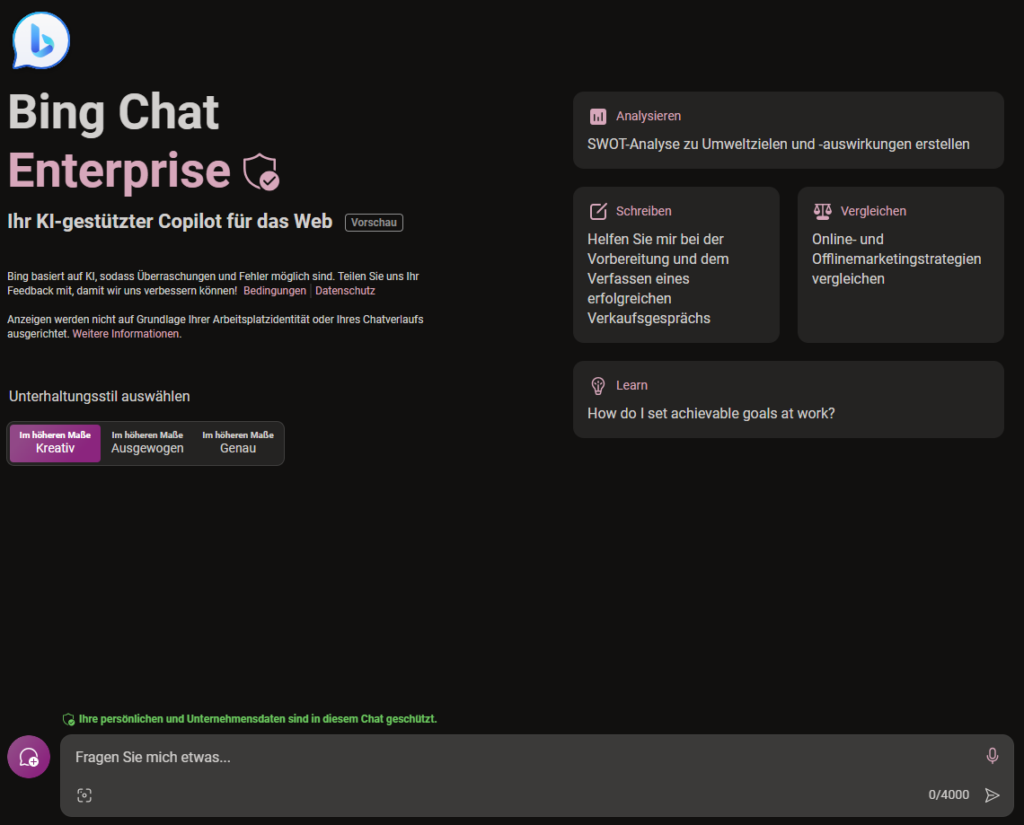Image resolution: width=1024 pixels, height=825 pixels.
Task: Click the 0/4000 character counter
Action: [x=948, y=795]
